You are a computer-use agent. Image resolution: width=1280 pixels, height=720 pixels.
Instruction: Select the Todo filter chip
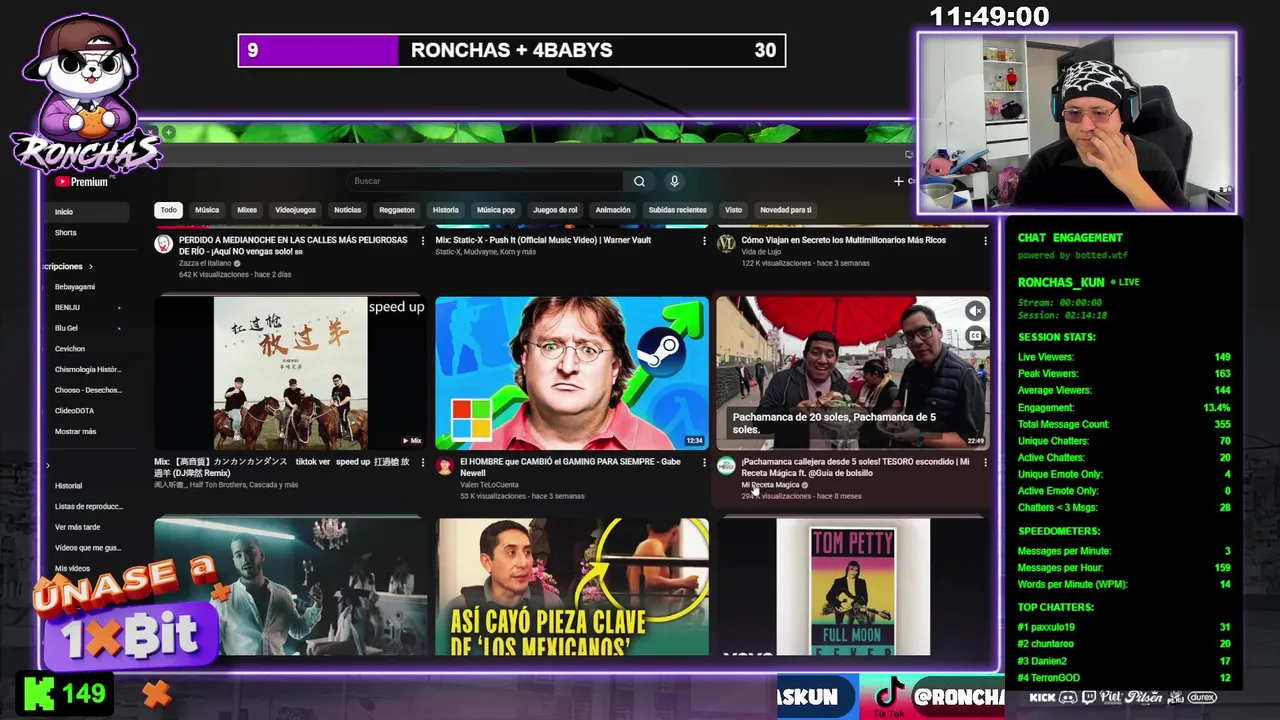168,210
